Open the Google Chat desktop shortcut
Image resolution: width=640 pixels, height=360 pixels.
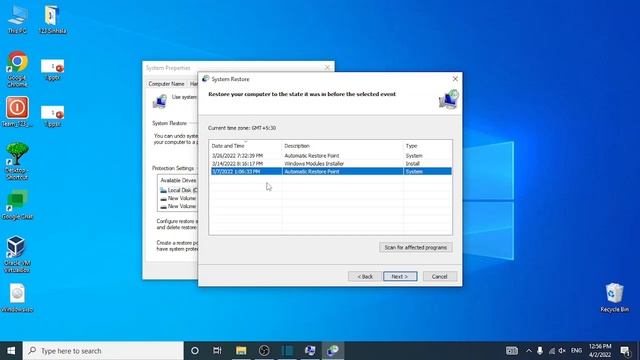tap(17, 205)
